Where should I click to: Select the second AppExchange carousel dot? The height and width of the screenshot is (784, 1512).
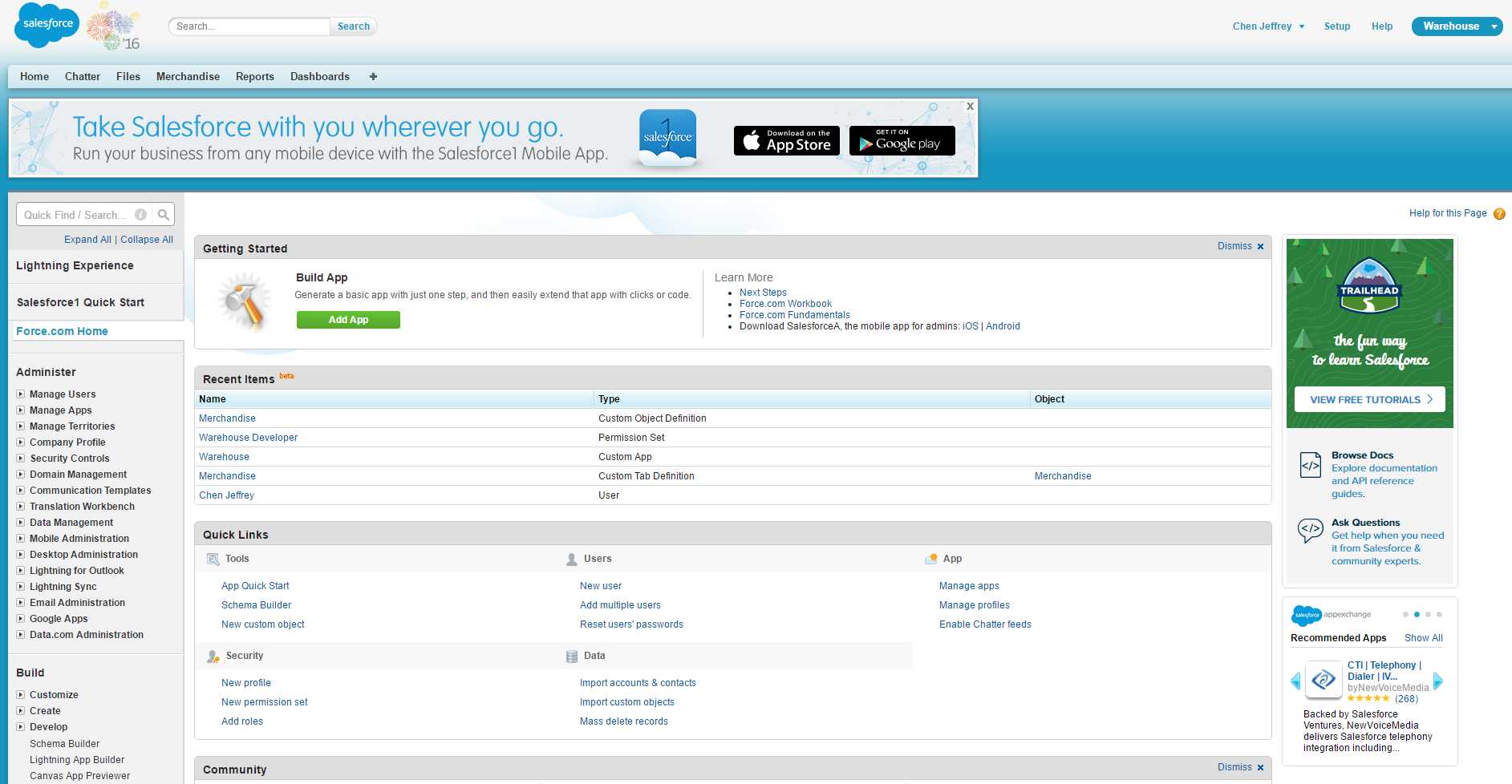1417,615
